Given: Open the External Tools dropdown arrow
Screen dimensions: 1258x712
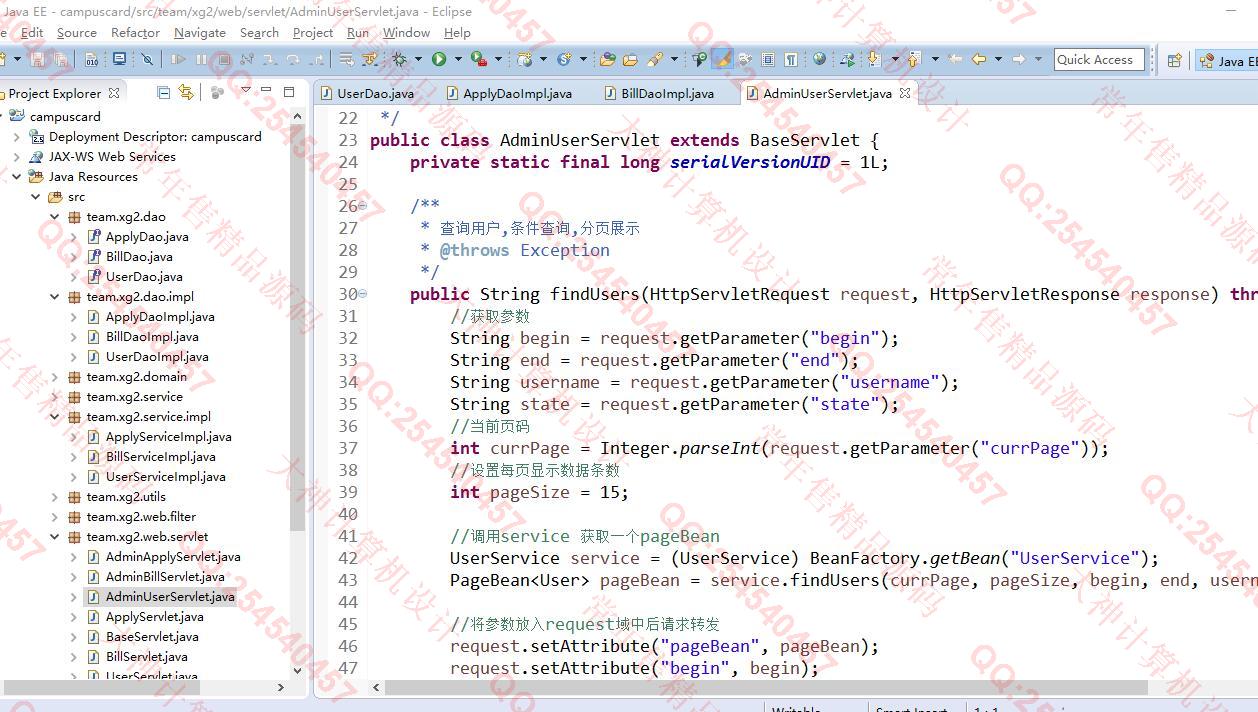Looking at the screenshot, I should 498,59.
